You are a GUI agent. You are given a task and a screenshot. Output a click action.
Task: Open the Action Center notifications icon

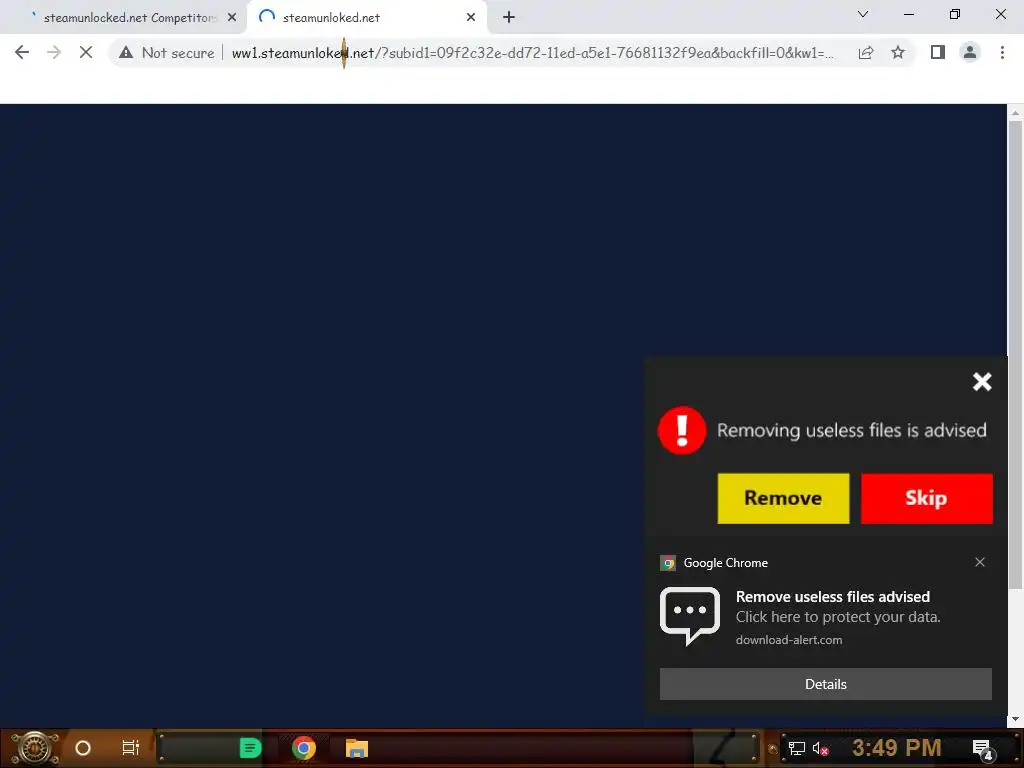[984, 749]
